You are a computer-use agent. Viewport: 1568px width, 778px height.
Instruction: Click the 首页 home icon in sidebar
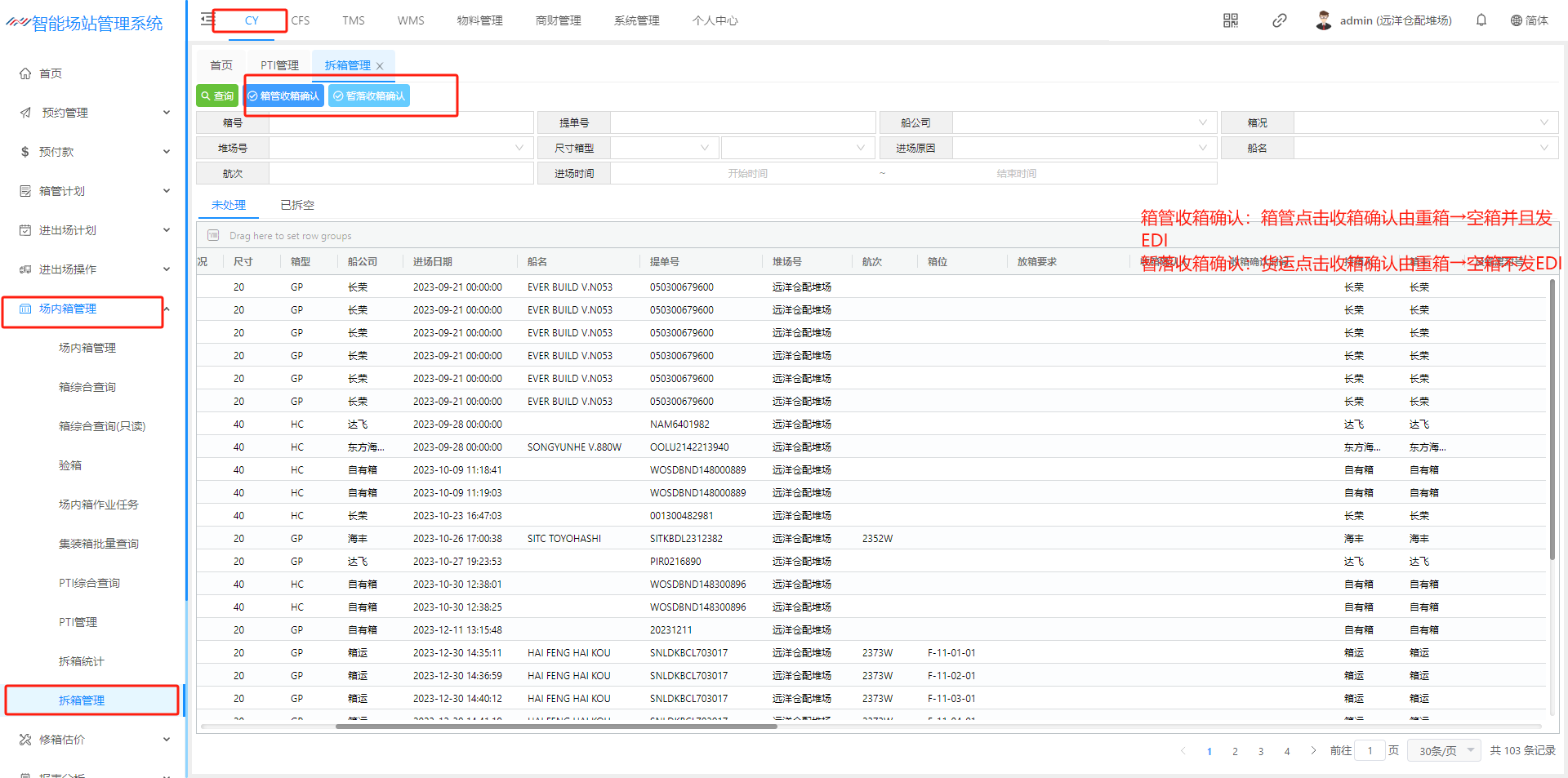coord(25,73)
